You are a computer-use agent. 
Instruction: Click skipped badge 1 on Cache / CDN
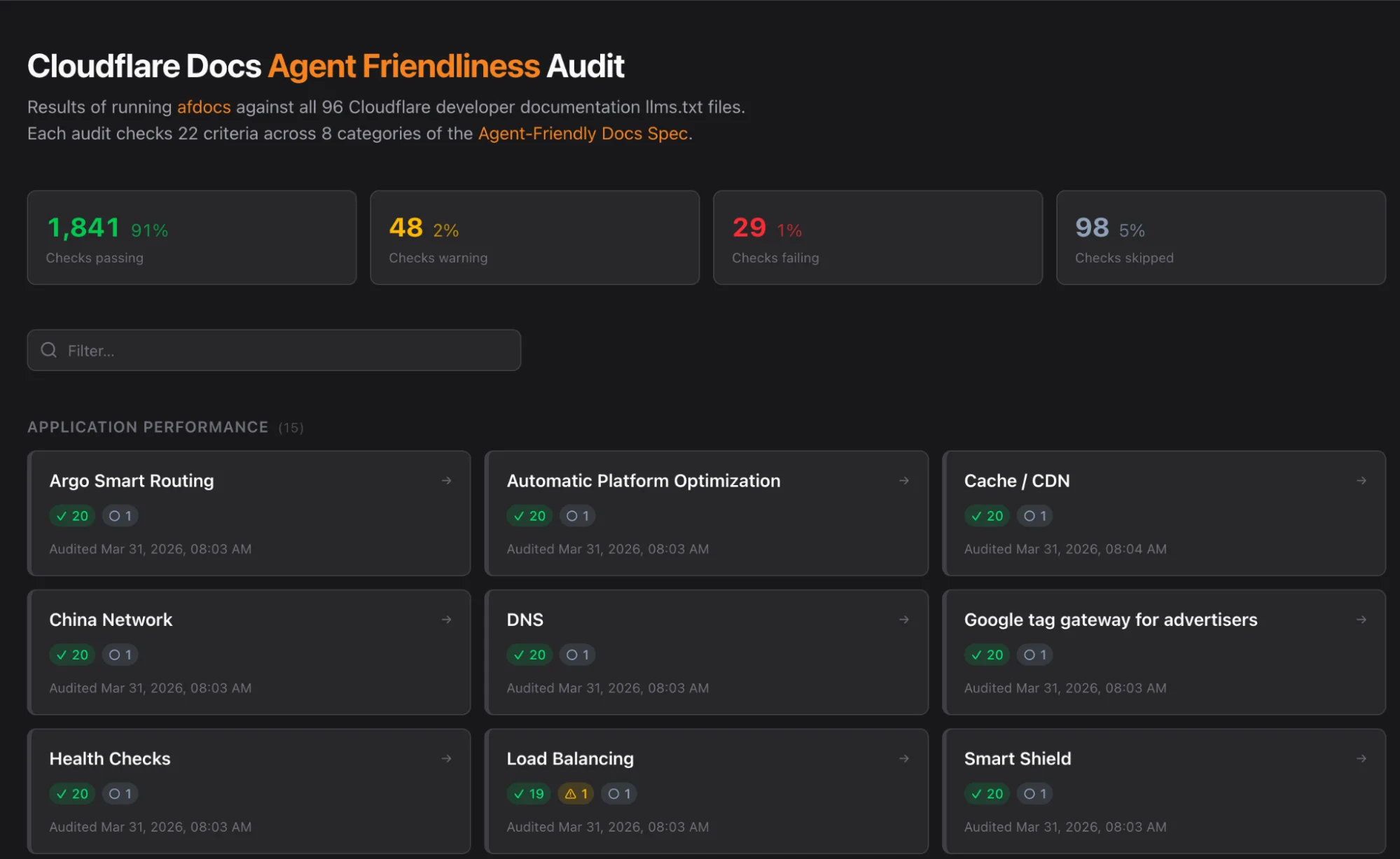pos(1035,516)
